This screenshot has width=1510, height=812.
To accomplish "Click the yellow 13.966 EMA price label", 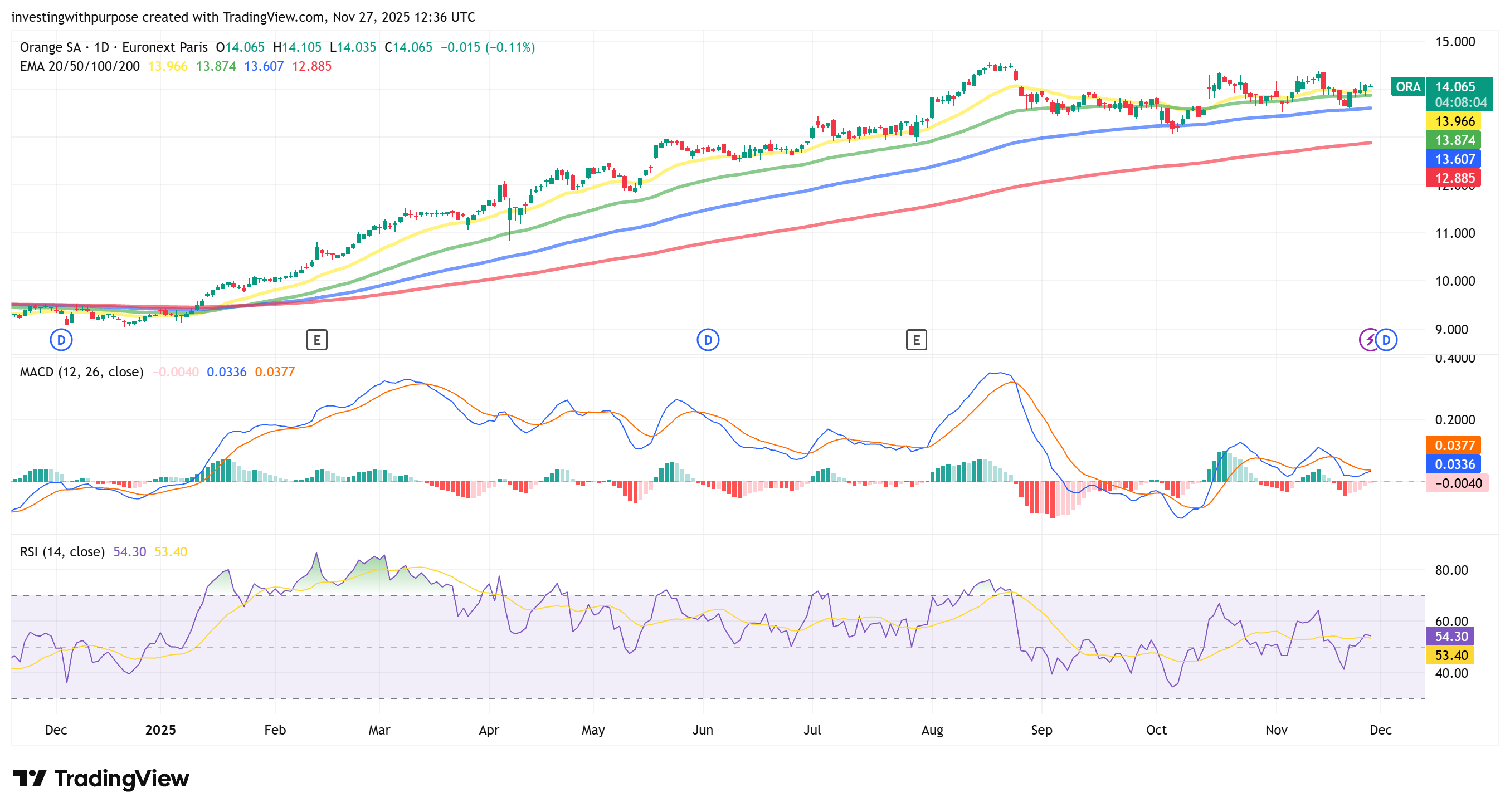I will [1454, 121].
